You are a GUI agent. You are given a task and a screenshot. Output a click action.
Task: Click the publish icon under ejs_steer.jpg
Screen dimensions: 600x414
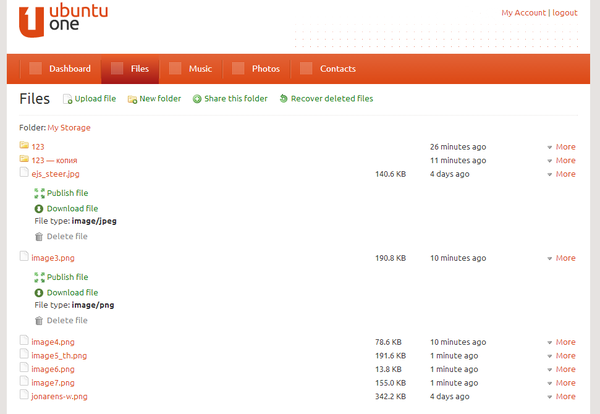click(x=39, y=193)
